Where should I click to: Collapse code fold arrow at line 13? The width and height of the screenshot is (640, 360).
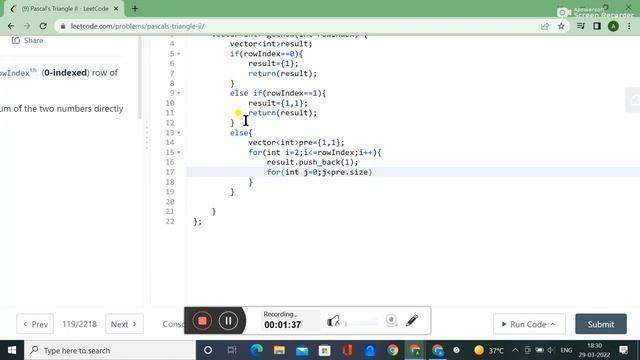pos(179,133)
